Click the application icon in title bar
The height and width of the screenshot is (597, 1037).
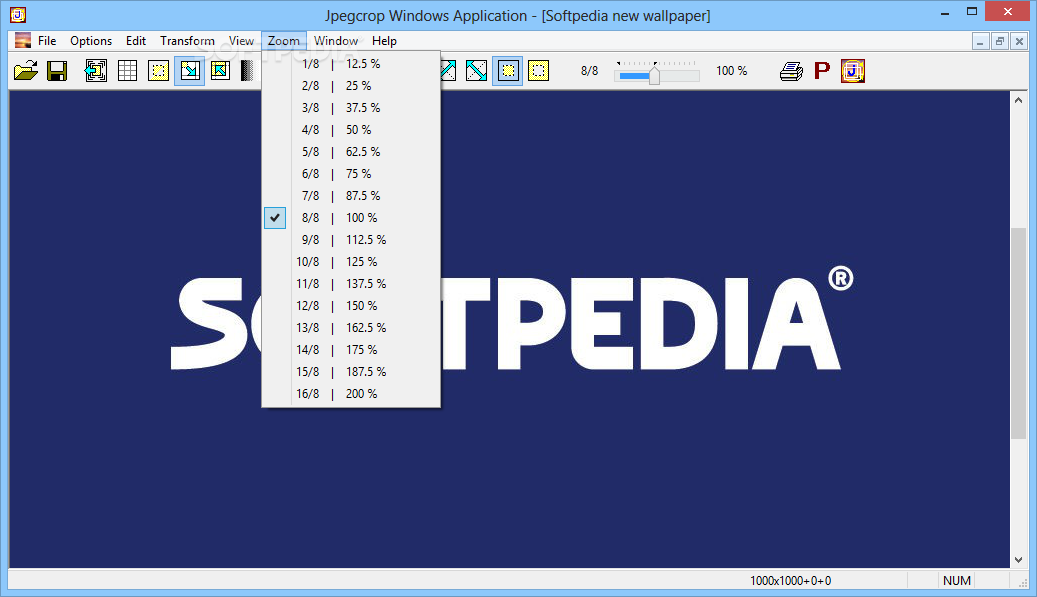[x=18, y=14]
